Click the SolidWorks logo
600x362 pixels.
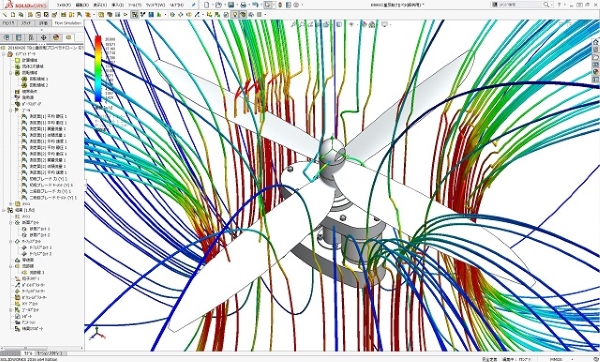click(26, 5)
